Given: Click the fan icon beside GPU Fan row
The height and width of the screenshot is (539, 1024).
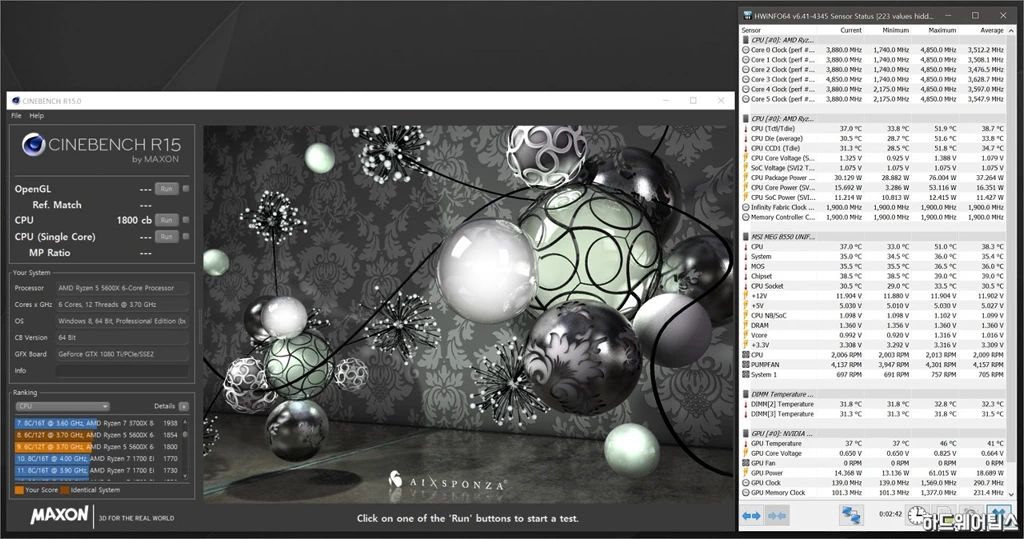Looking at the screenshot, I should [745, 463].
